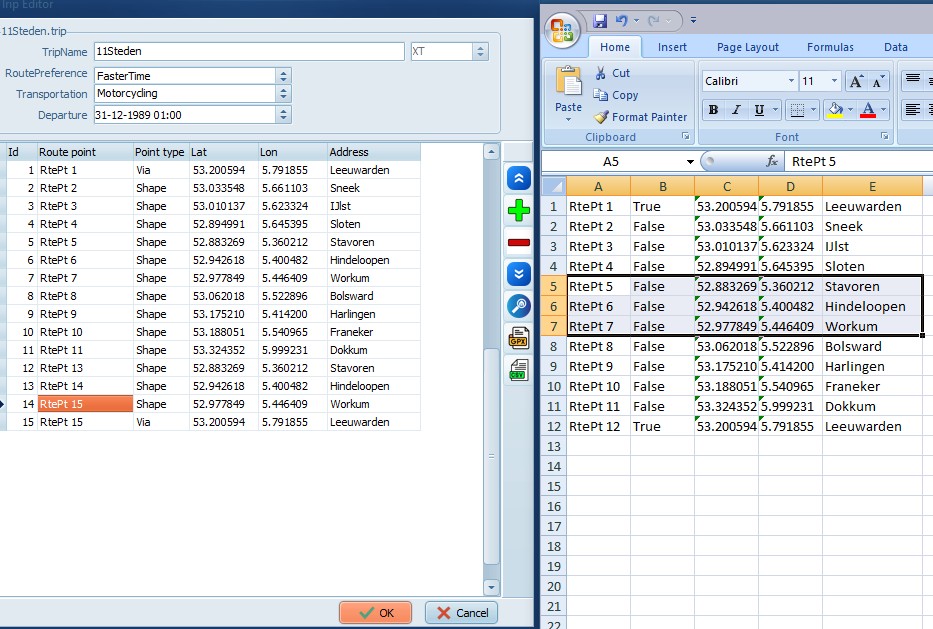Click the red minus remove route point icon
933x629 pixels.
(x=519, y=242)
